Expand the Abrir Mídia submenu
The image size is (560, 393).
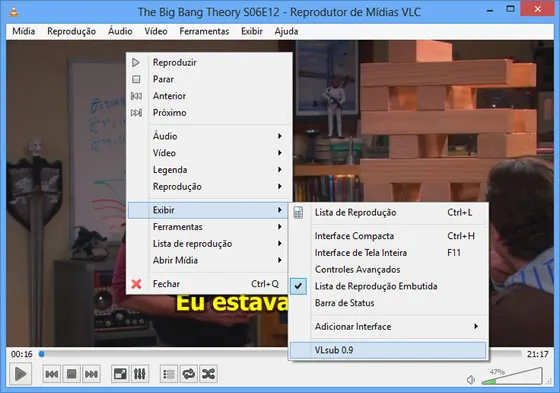208,260
